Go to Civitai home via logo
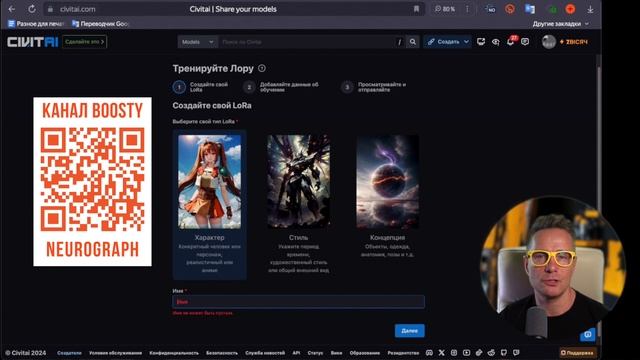This screenshot has height=360, width=640. tap(33, 42)
